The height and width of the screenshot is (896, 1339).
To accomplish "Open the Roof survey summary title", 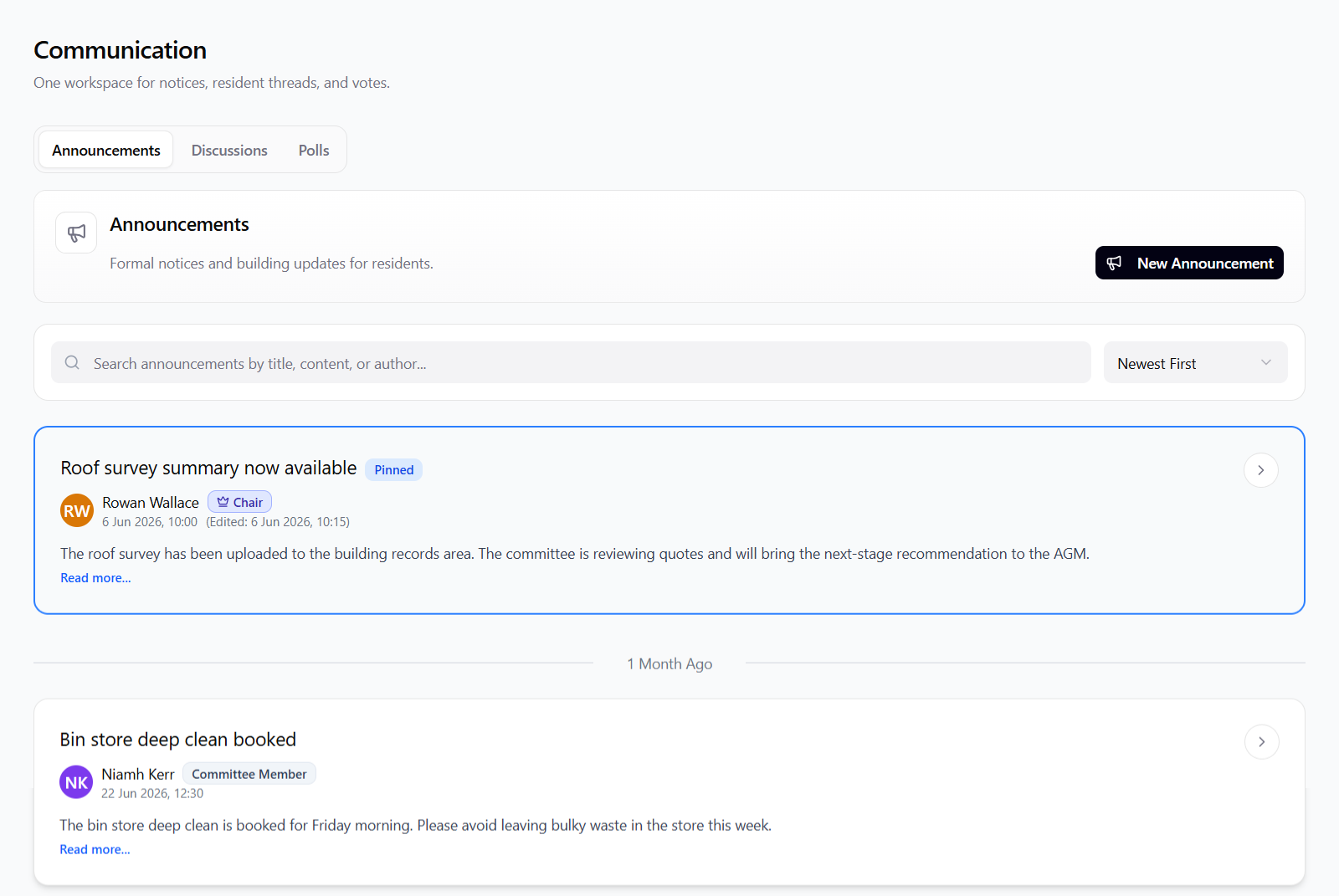I will tap(208, 468).
